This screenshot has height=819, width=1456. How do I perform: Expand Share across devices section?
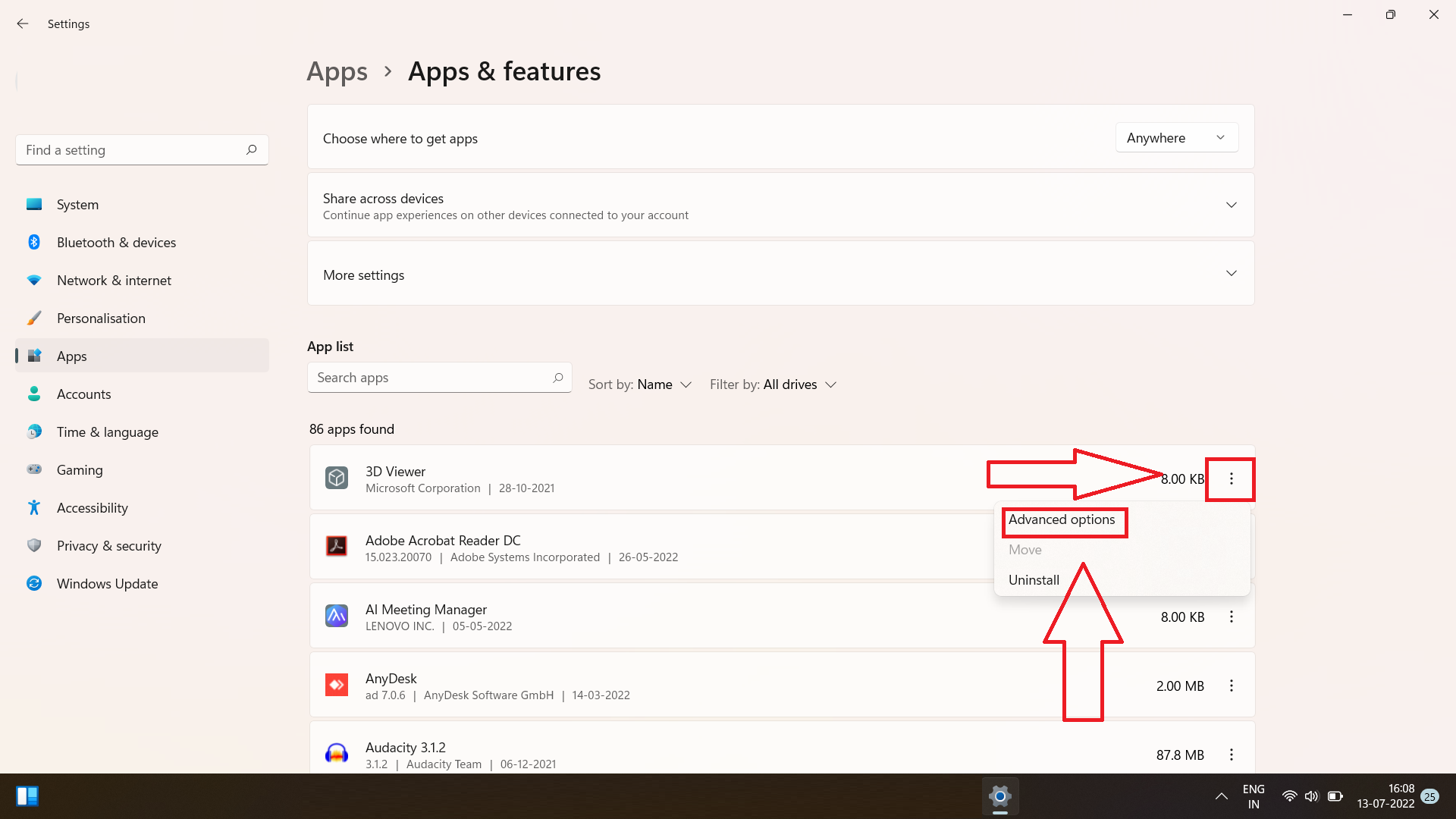click(x=1231, y=206)
